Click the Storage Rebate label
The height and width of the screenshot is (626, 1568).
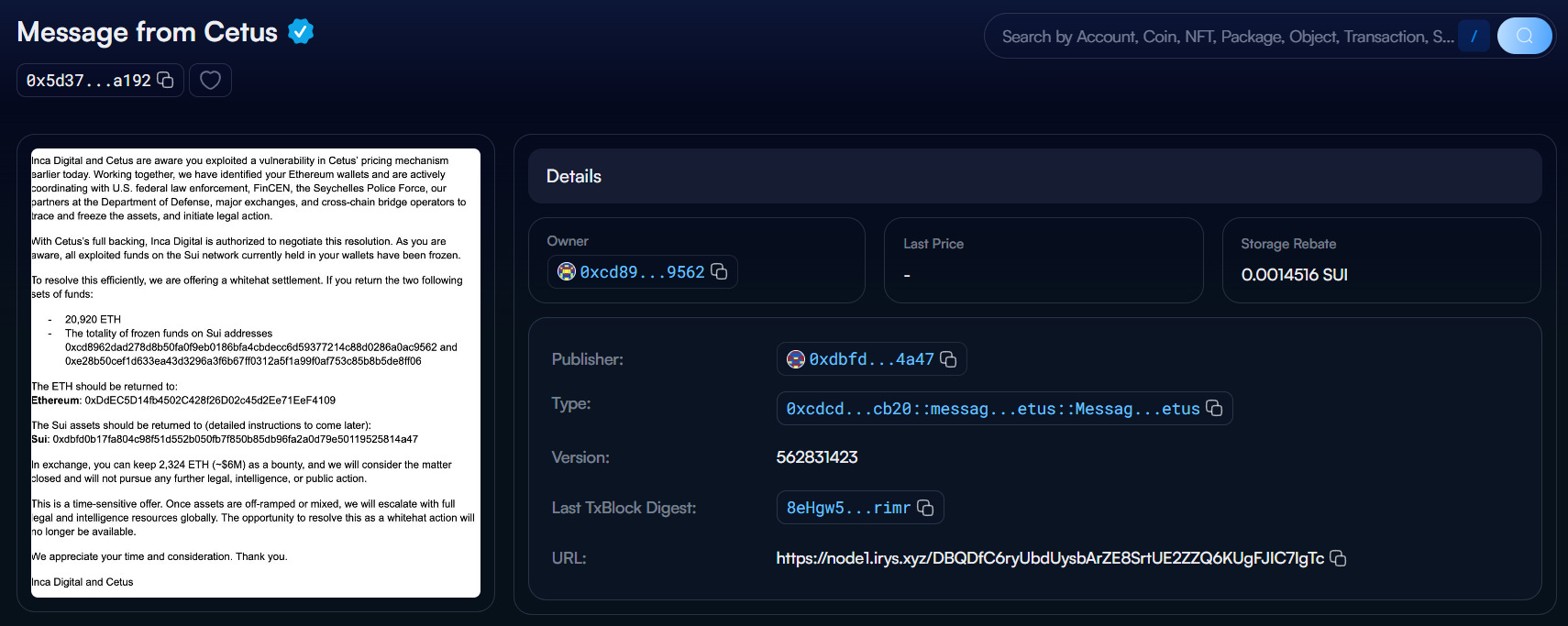coord(1288,244)
